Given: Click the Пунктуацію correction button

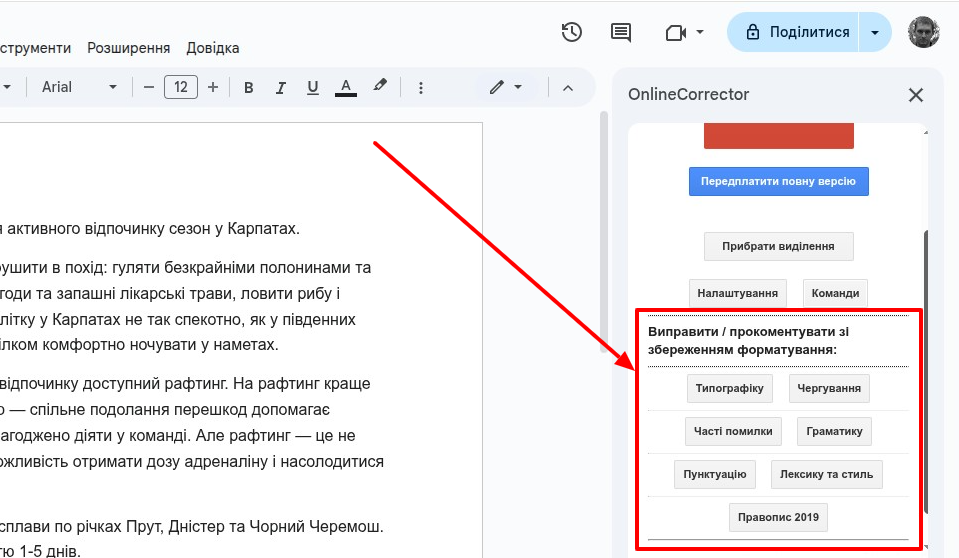Looking at the screenshot, I should pyautogui.click(x=715, y=474).
